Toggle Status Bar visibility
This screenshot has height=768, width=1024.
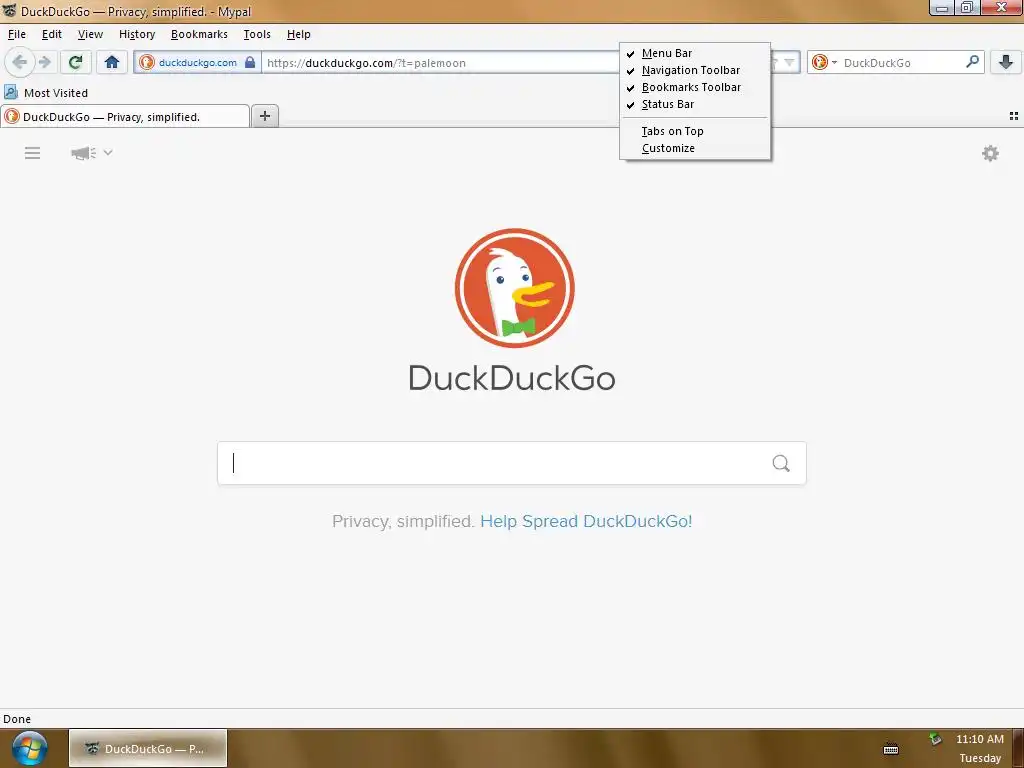695,104
